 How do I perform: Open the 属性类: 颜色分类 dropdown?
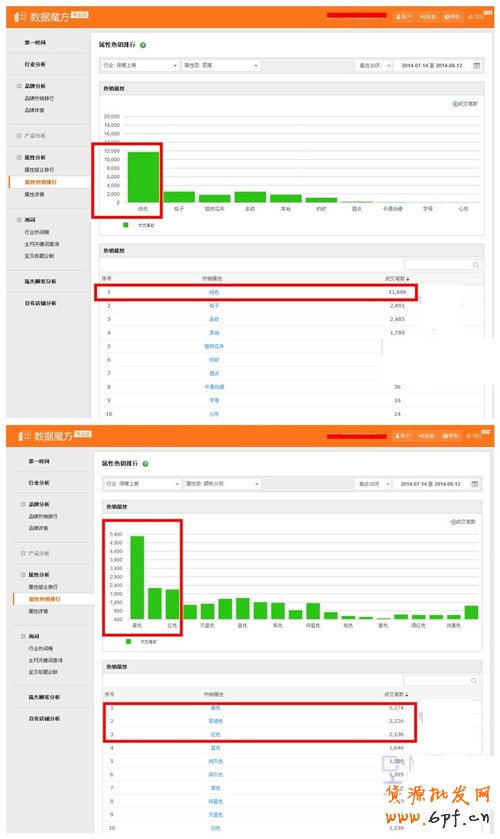pyautogui.click(x=222, y=484)
